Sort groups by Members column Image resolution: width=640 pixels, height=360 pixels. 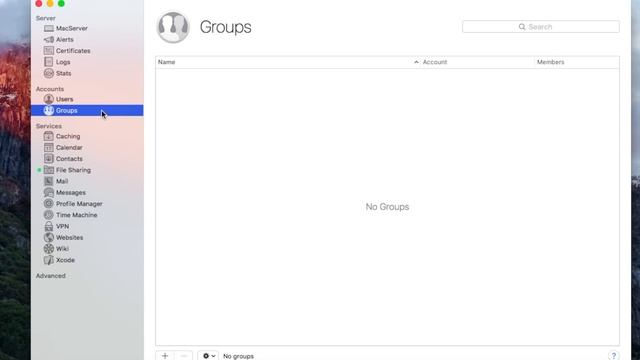[577, 62]
